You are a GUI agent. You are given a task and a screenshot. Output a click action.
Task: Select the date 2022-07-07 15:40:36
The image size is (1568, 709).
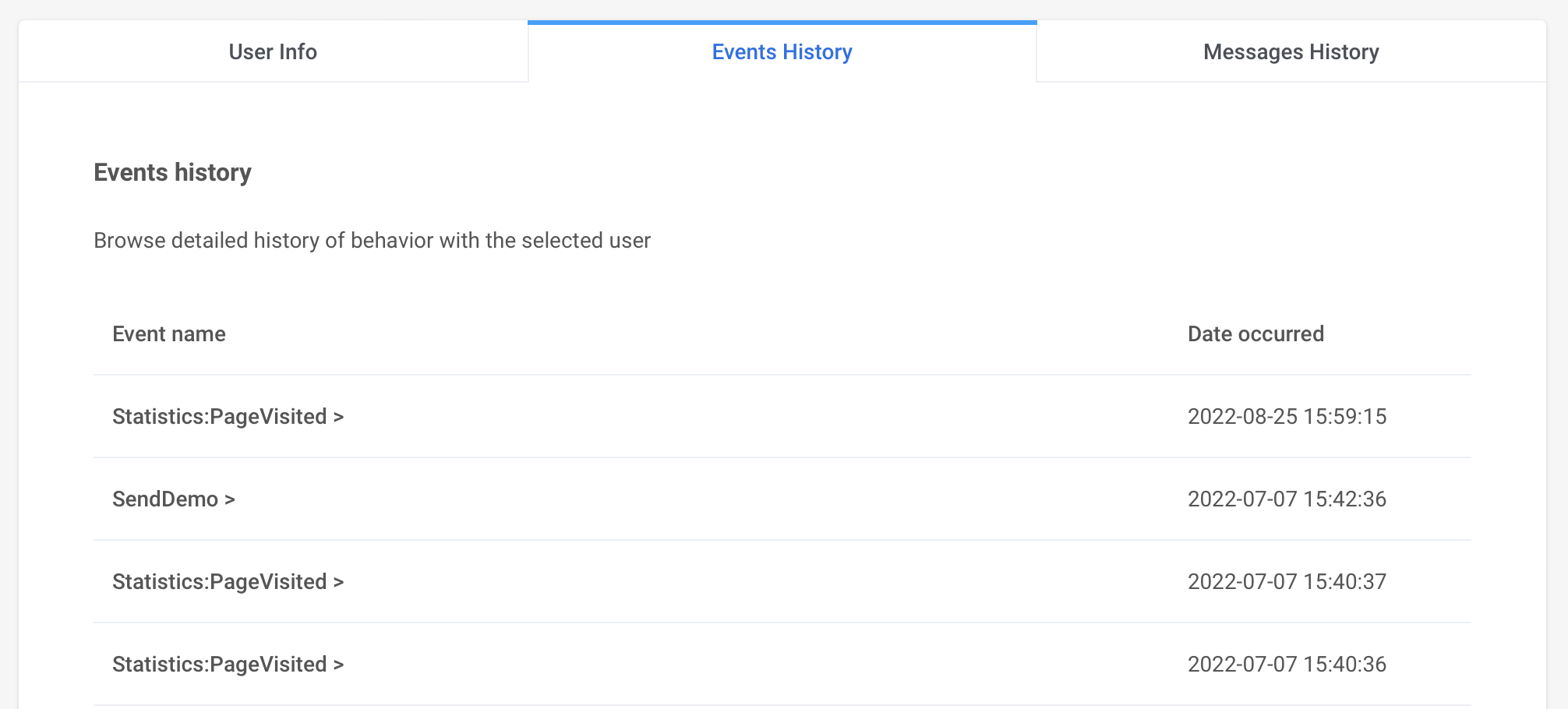(1287, 664)
